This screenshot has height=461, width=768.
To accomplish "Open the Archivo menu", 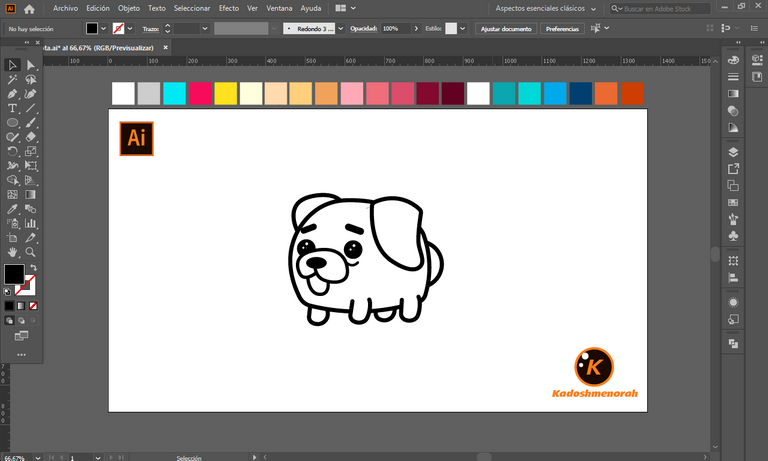I will coord(65,8).
